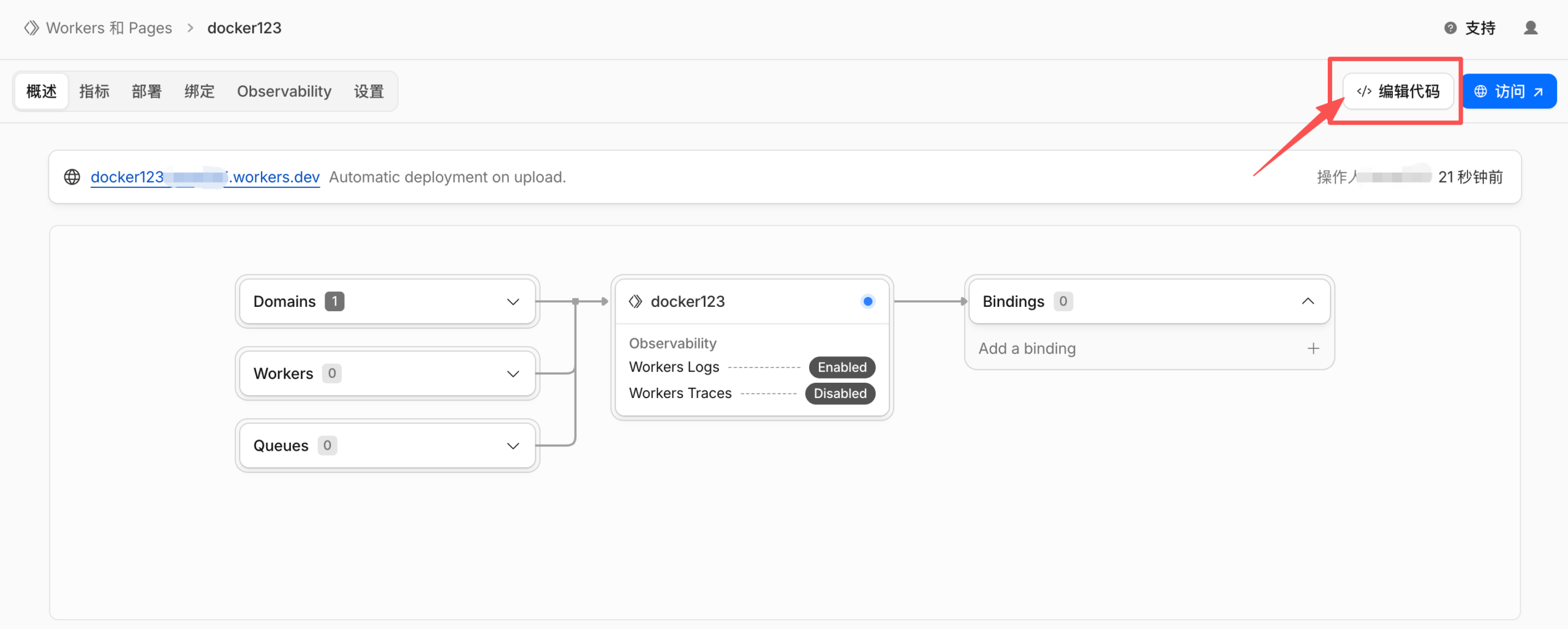The width and height of the screenshot is (1568, 629).
Task: Expand the Workers dropdown panel
Action: coord(513,374)
